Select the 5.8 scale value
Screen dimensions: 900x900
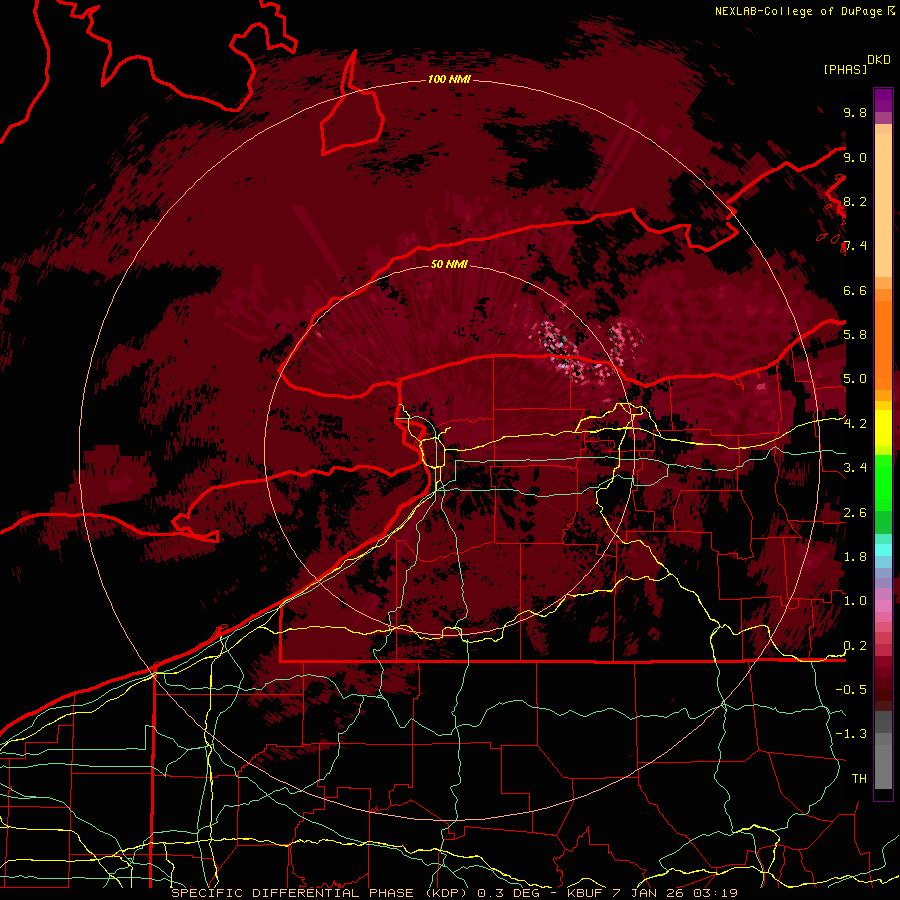(855, 335)
